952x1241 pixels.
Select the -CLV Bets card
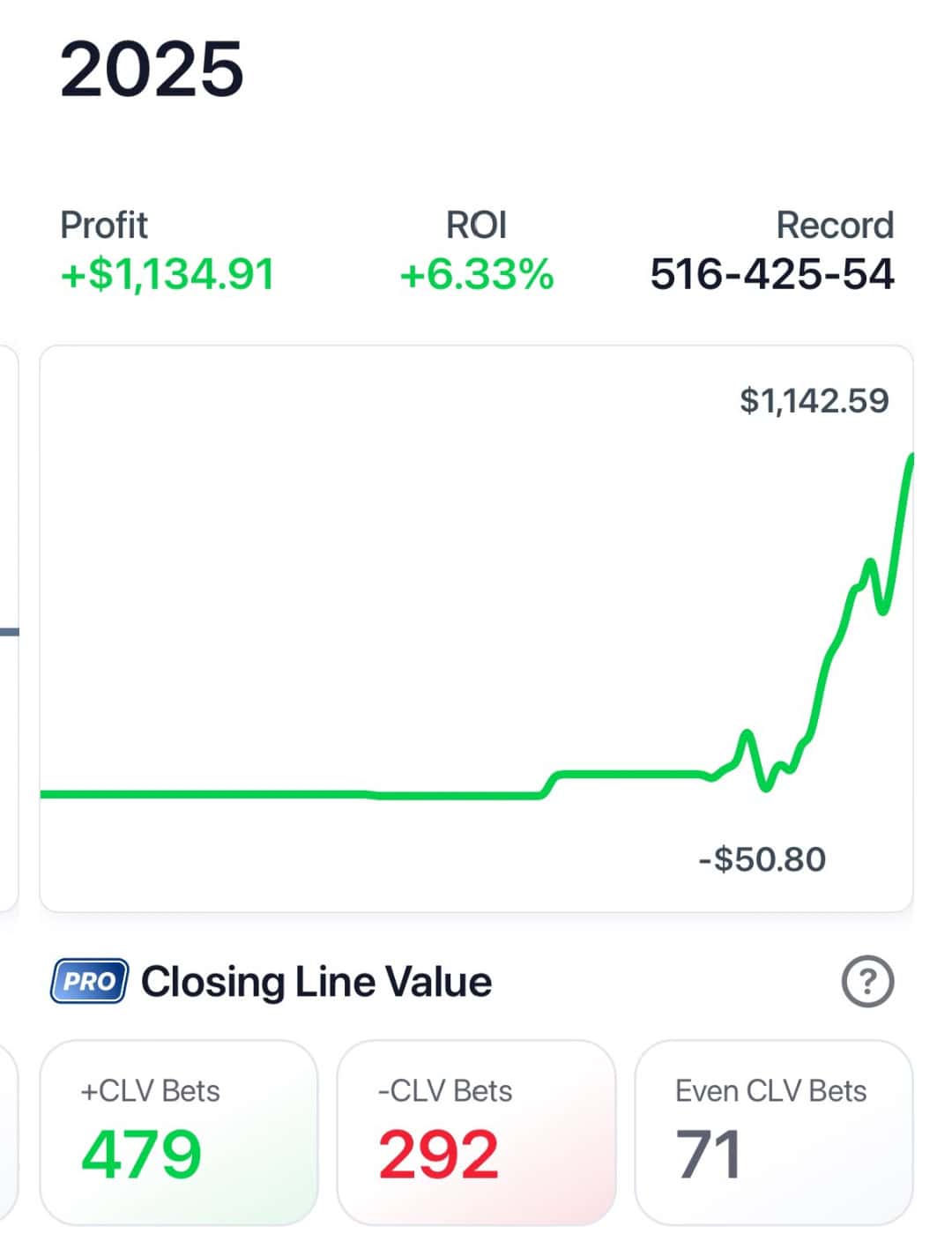(476, 1133)
